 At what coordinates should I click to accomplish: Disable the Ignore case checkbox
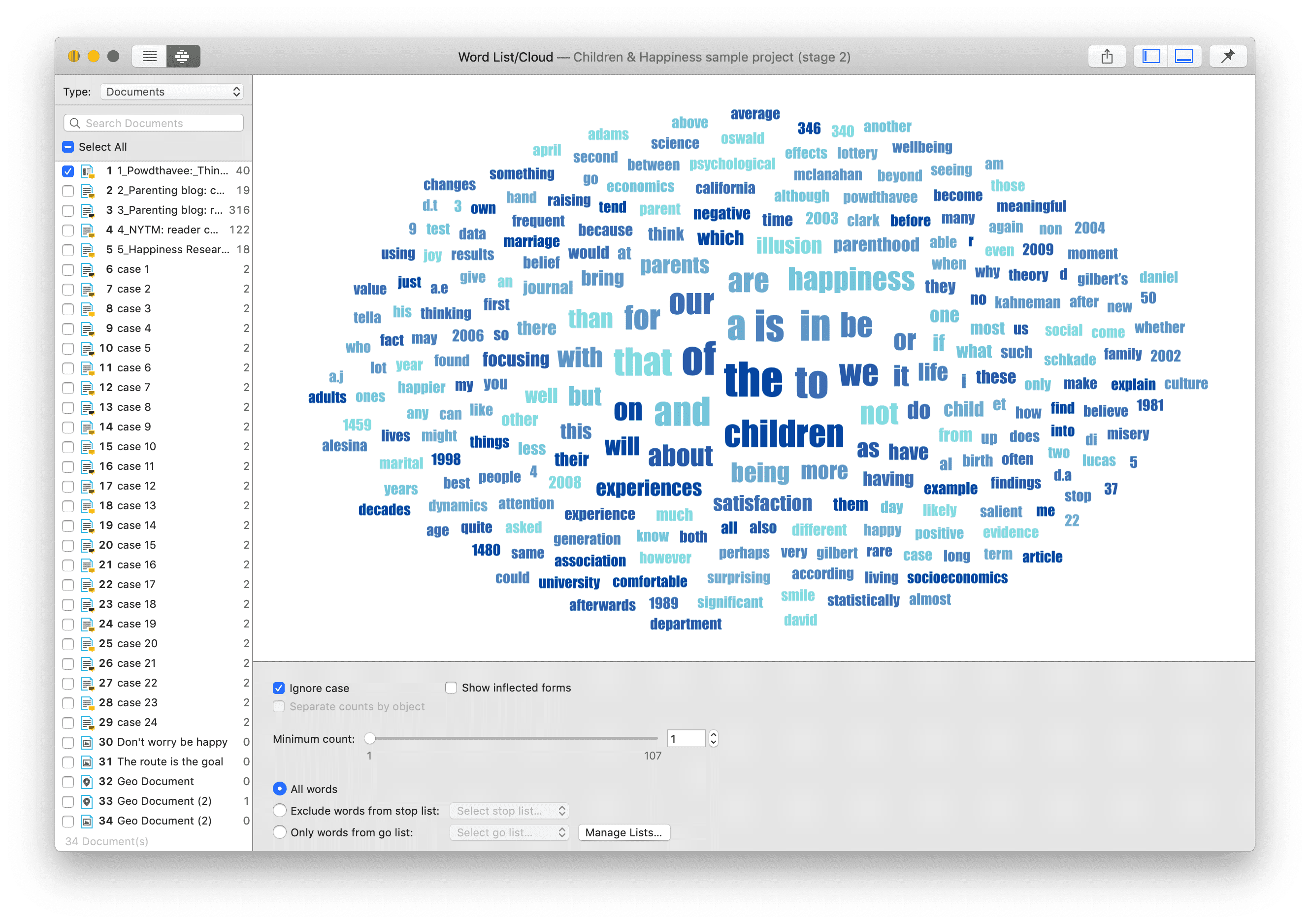click(278, 688)
